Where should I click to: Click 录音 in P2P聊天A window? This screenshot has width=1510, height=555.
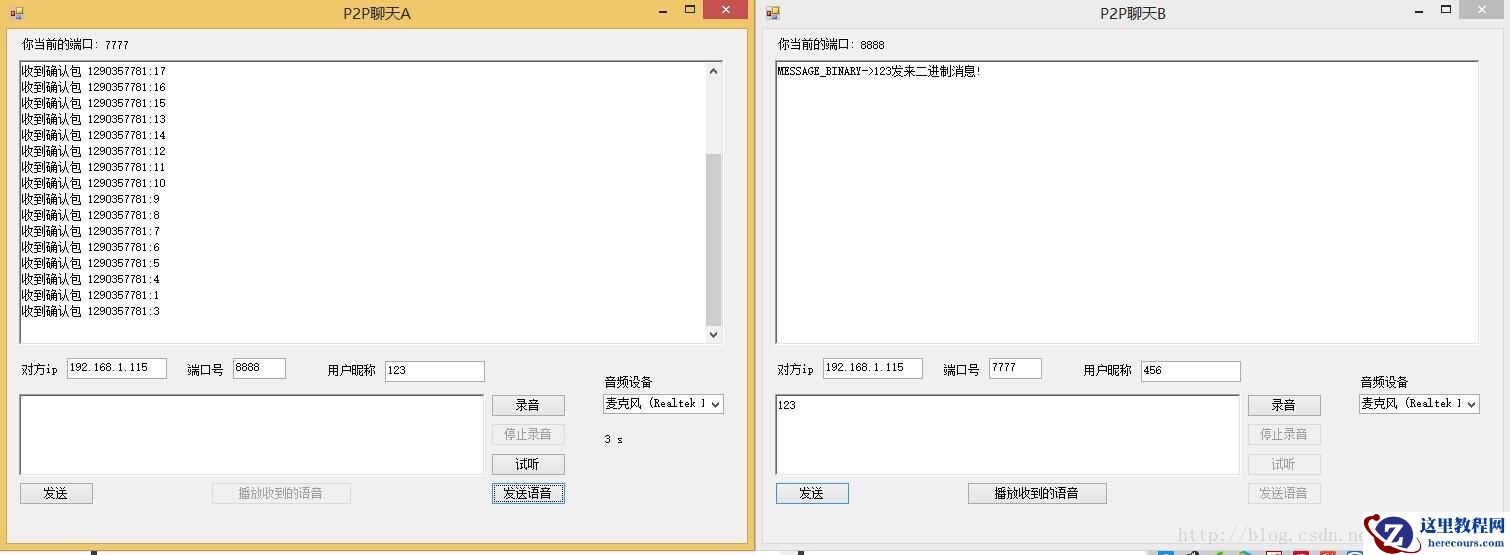point(528,405)
